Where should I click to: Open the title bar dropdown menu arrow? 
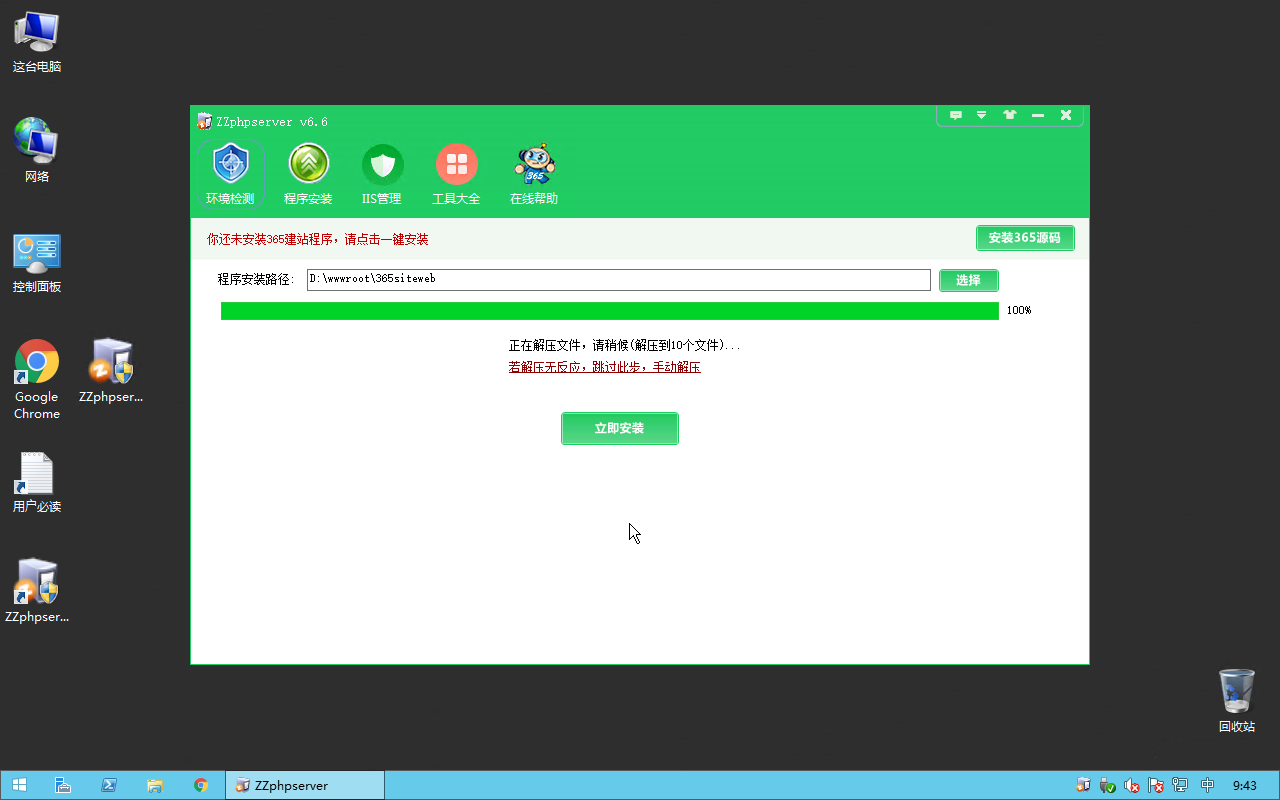click(x=982, y=115)
